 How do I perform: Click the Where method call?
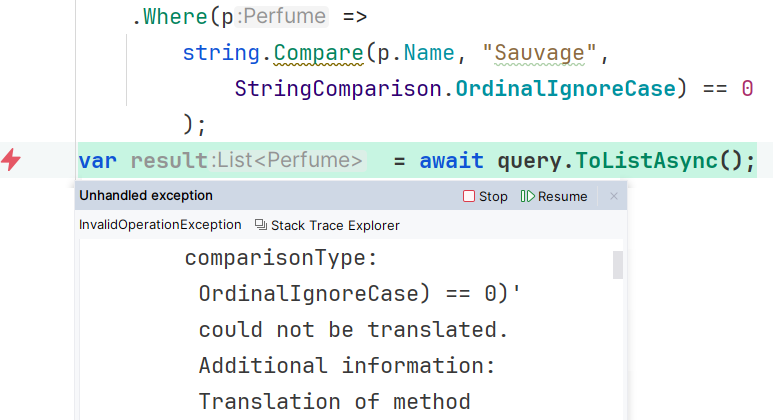[175, 17]
